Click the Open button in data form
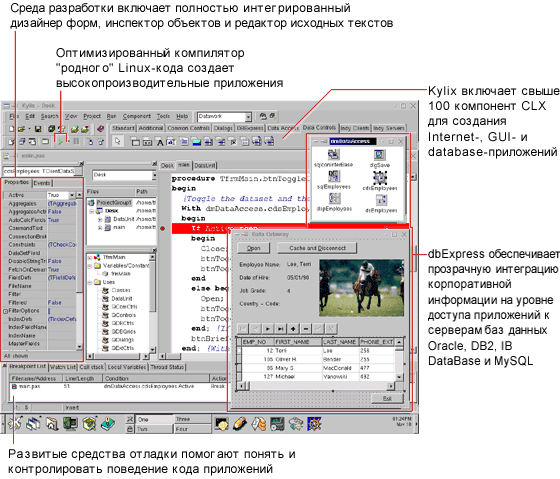560x479 pixels. (254, 248)
